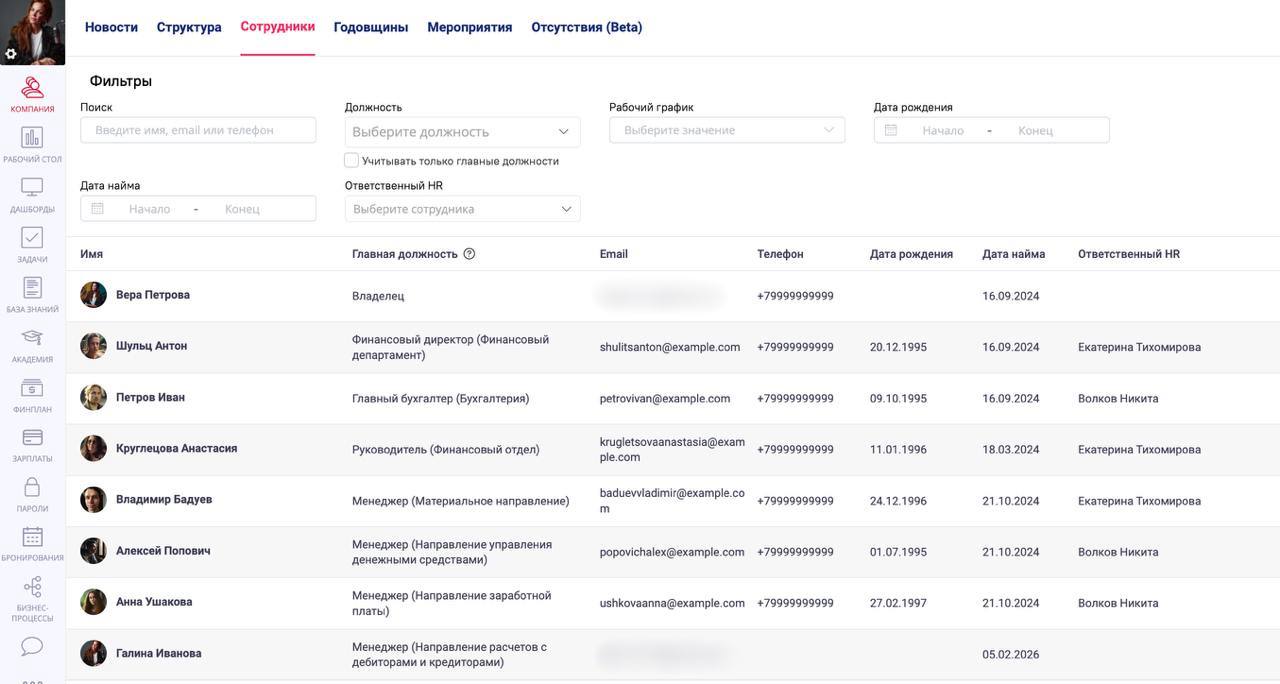Viewport: 1280px width, 684px height.
Task: Open the settings gear on profile photo
Action: 11,54
